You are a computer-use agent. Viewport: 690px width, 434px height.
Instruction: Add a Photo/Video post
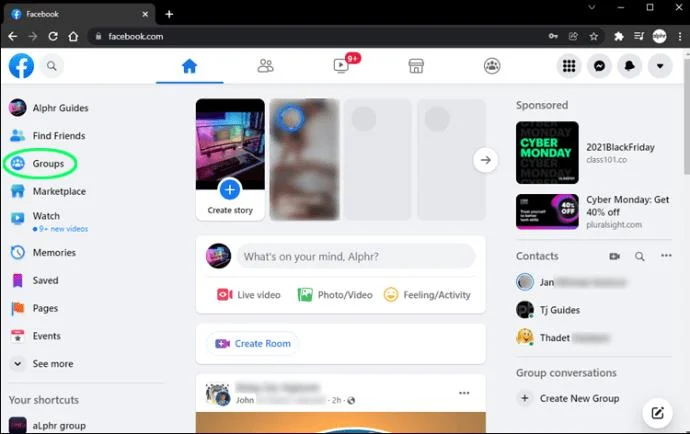(x=335, y=295)
